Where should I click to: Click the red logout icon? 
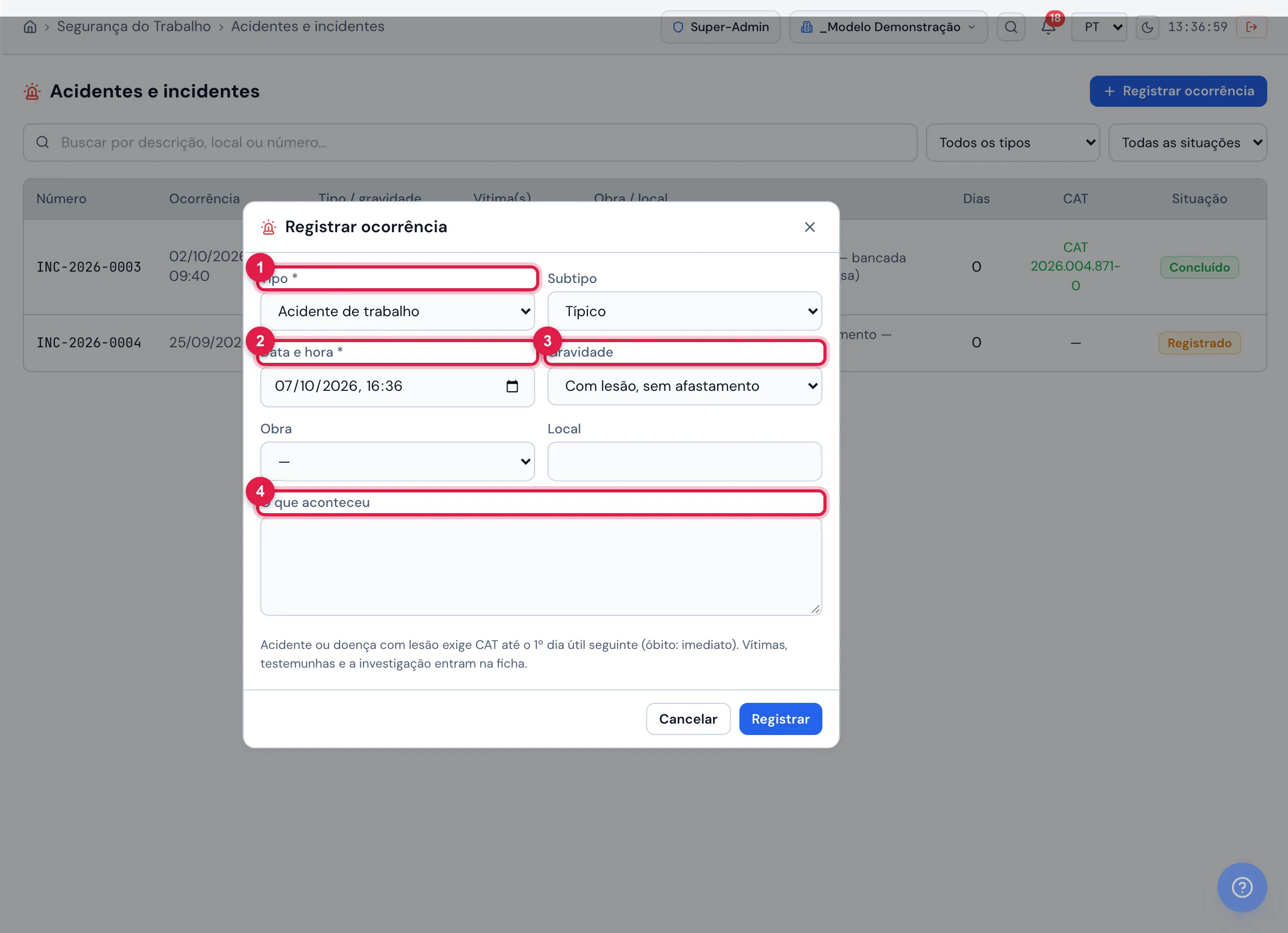[1252, 26]
